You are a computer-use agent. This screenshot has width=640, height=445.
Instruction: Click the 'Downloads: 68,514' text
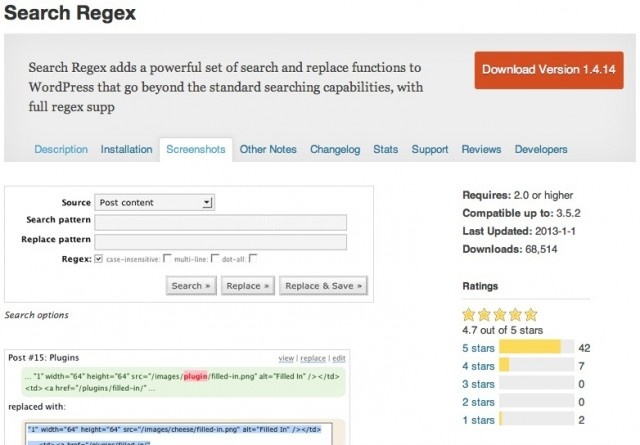[x=510, y=249]
